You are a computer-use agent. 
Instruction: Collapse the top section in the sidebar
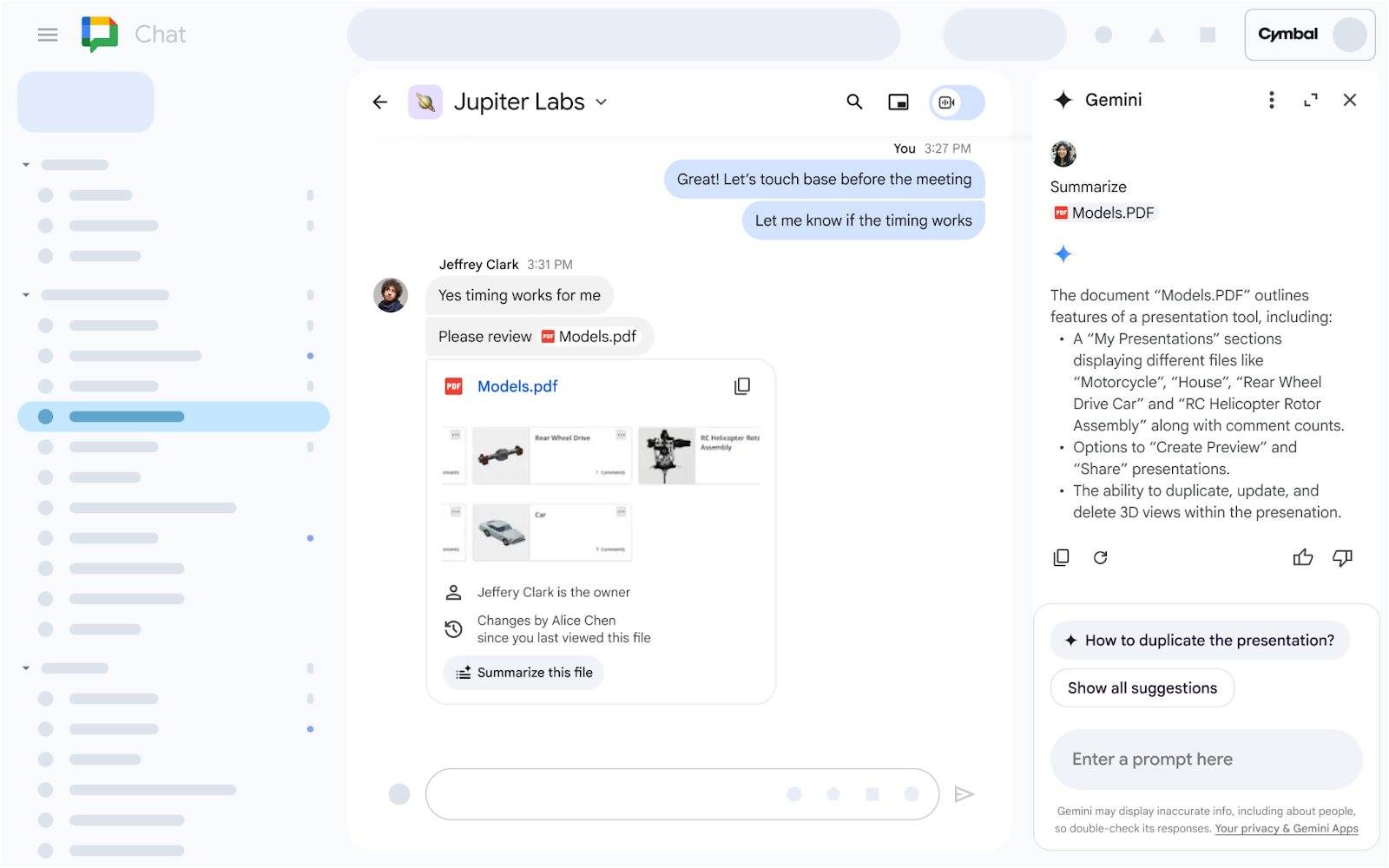(25, 164)
